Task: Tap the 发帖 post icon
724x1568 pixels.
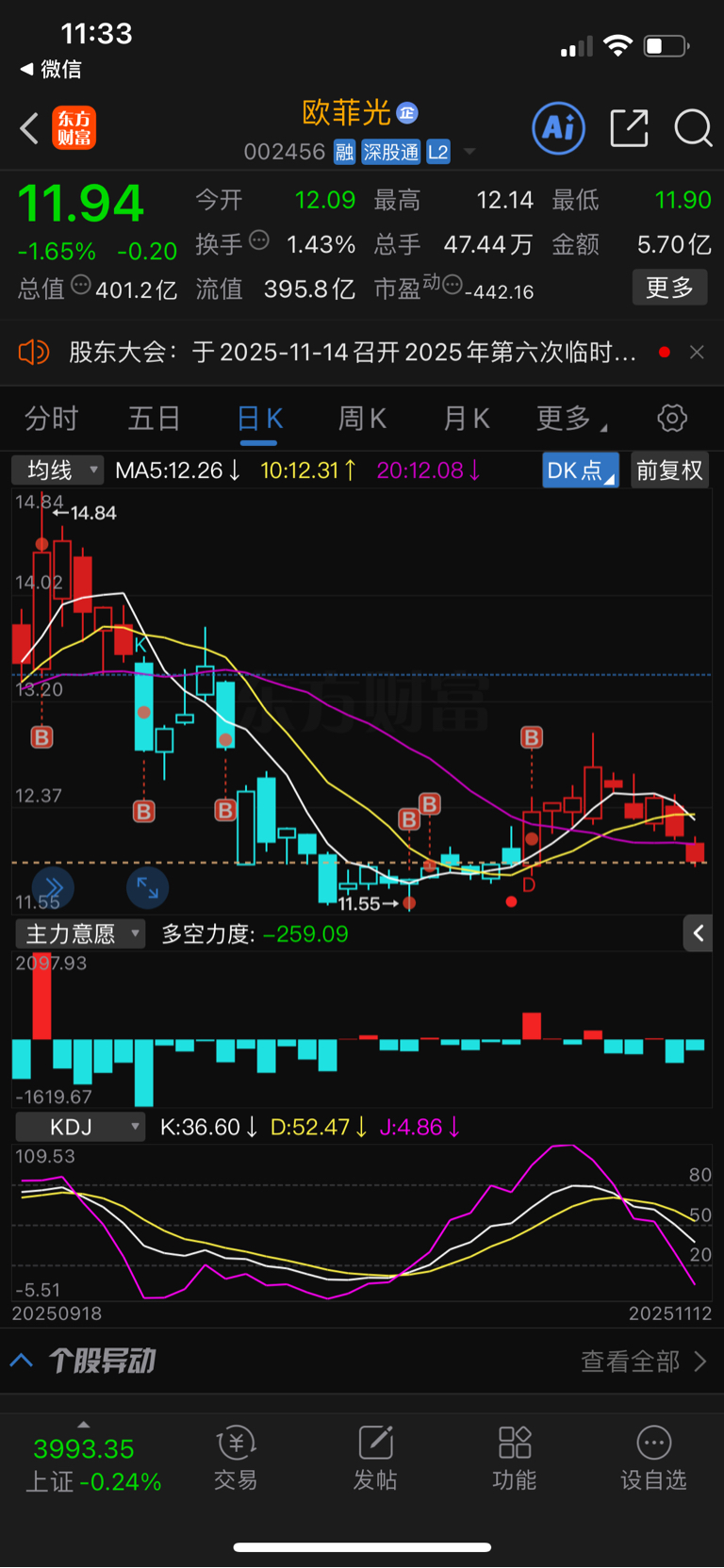Action: 375,1457
